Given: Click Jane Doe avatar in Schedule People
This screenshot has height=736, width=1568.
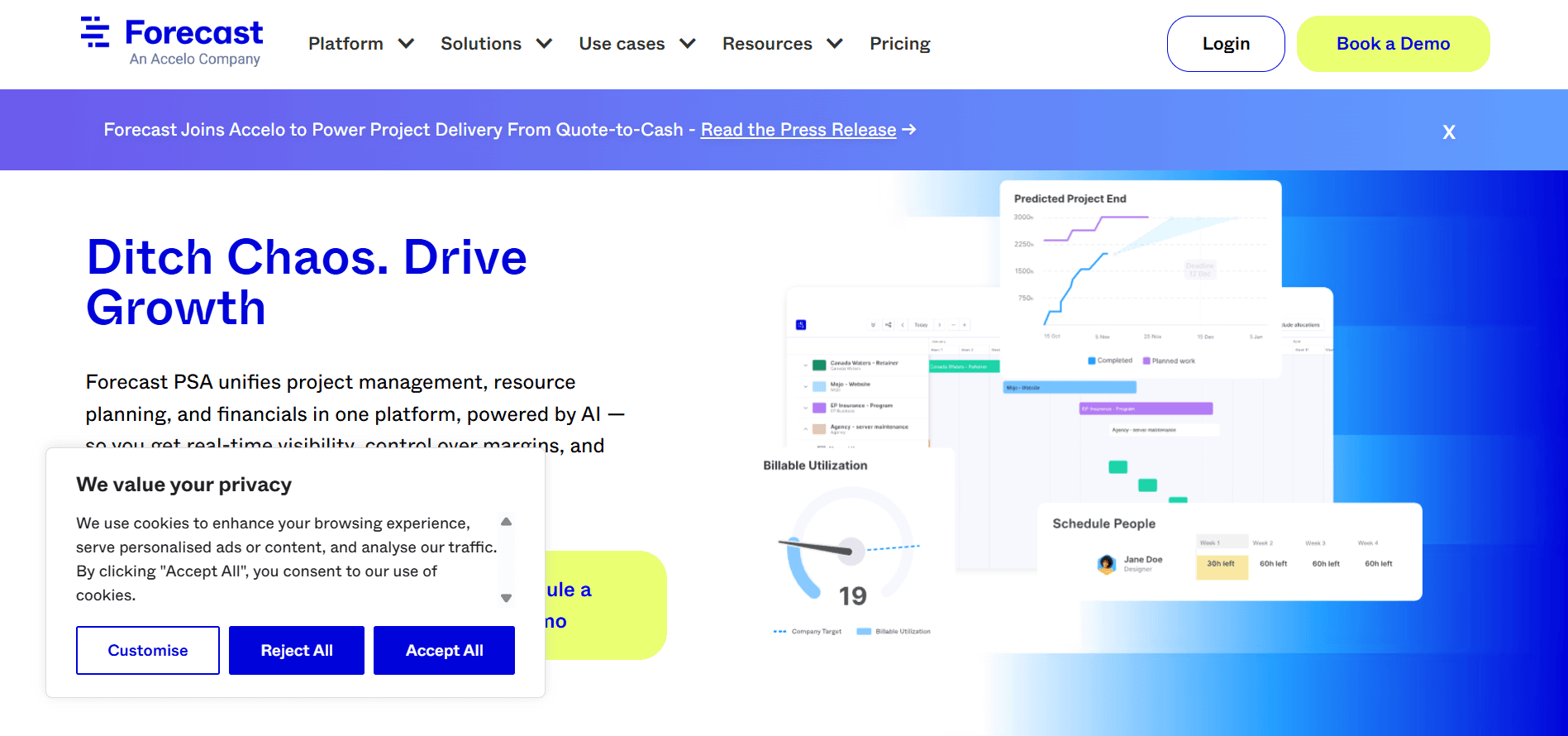Looking at the screenshot, I should click(x=1107, y=564).
